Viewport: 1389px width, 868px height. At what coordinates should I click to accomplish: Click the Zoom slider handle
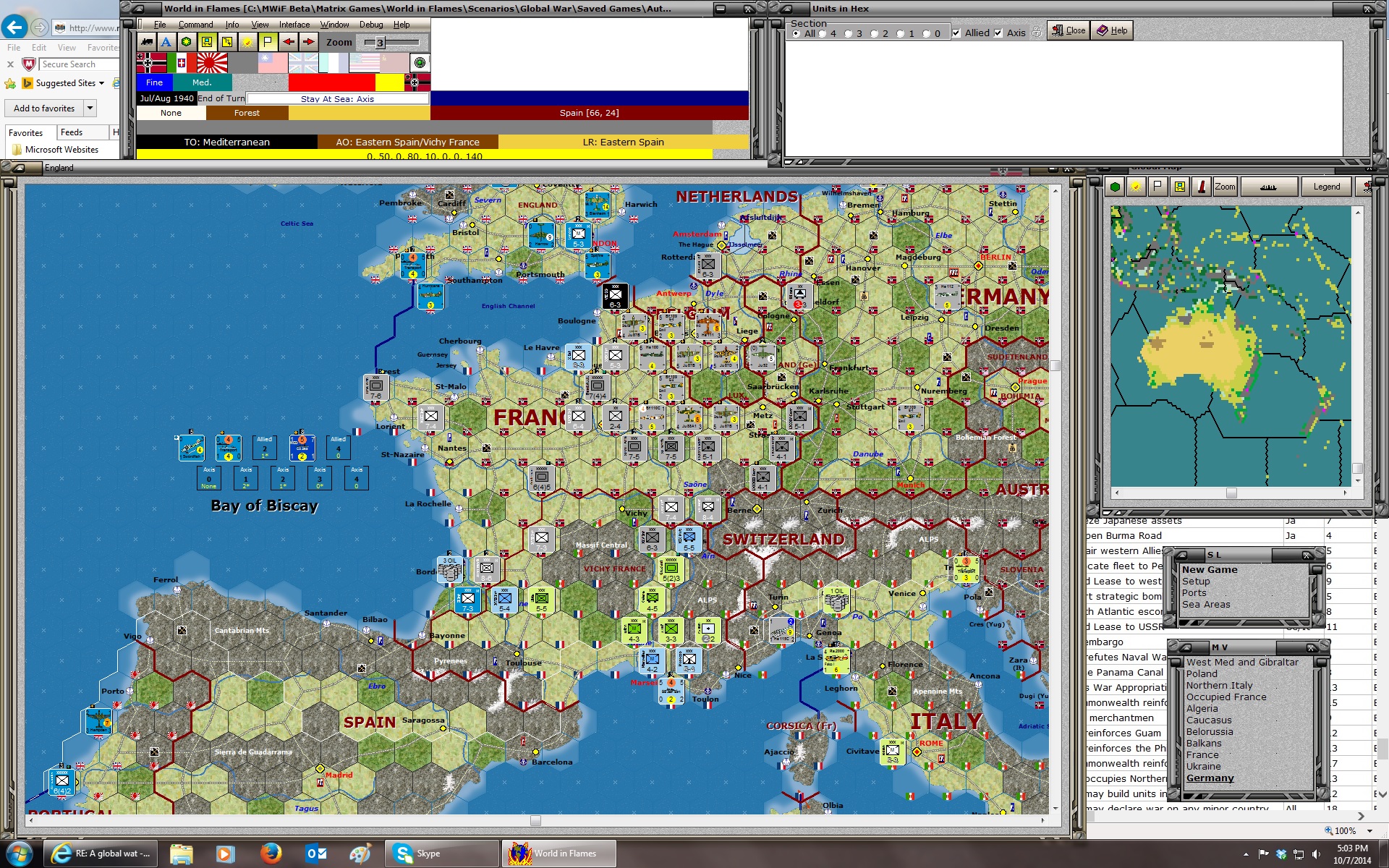[x=380, y=43]
